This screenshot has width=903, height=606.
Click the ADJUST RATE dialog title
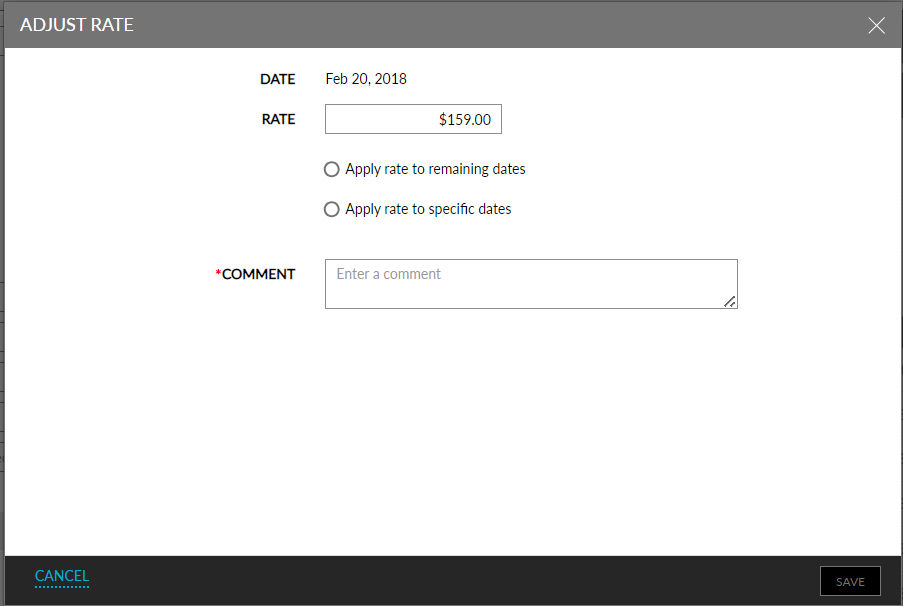[77, 25]
